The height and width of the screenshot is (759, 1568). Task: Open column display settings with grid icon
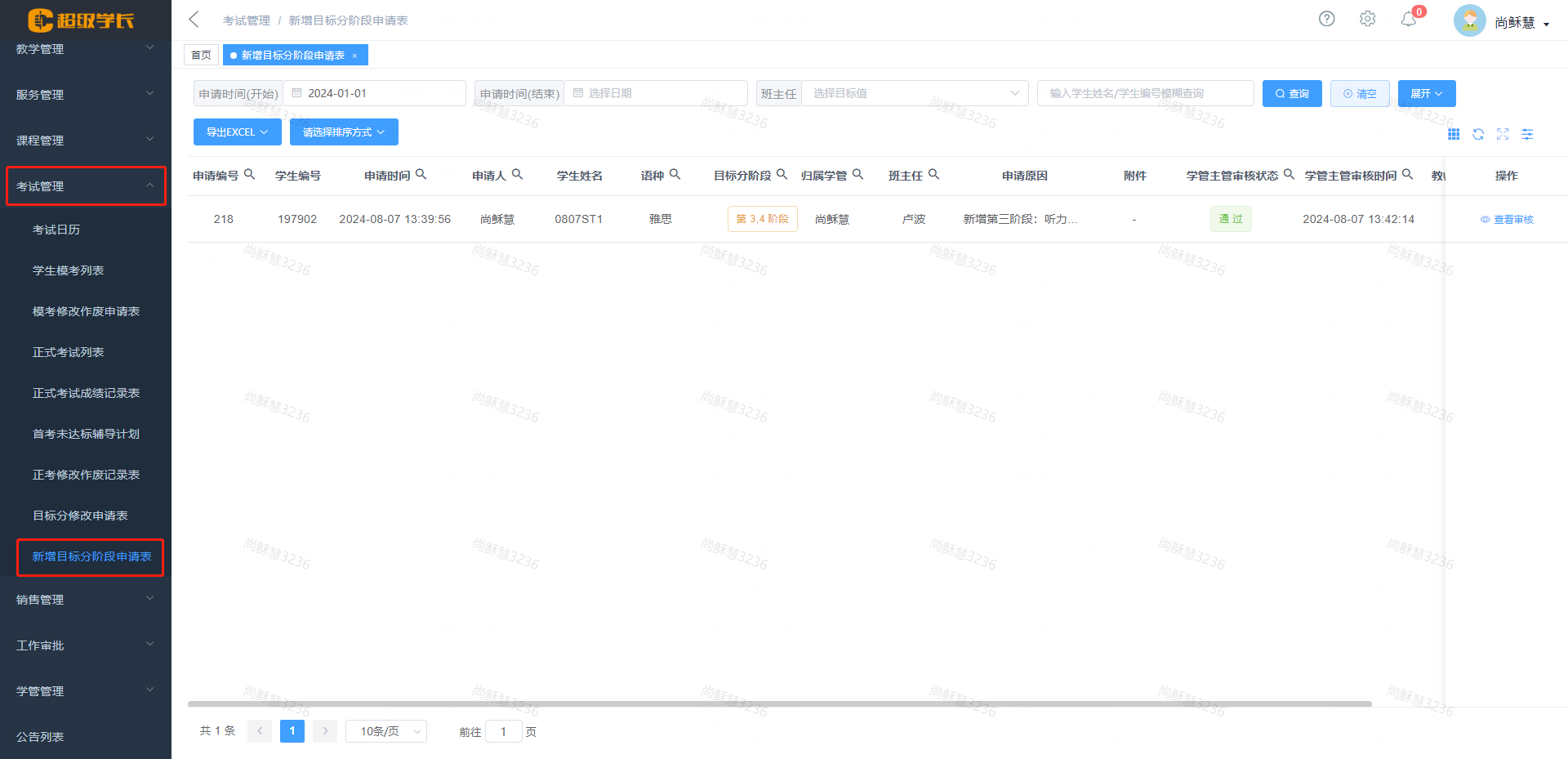click(1454, 134)
